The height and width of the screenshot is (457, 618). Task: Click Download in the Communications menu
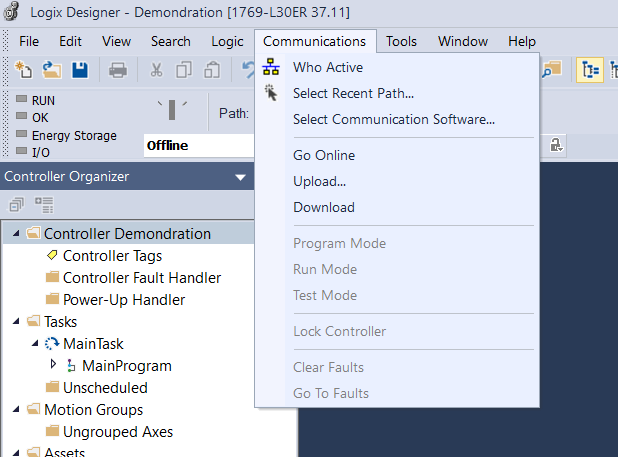(323, 207)
